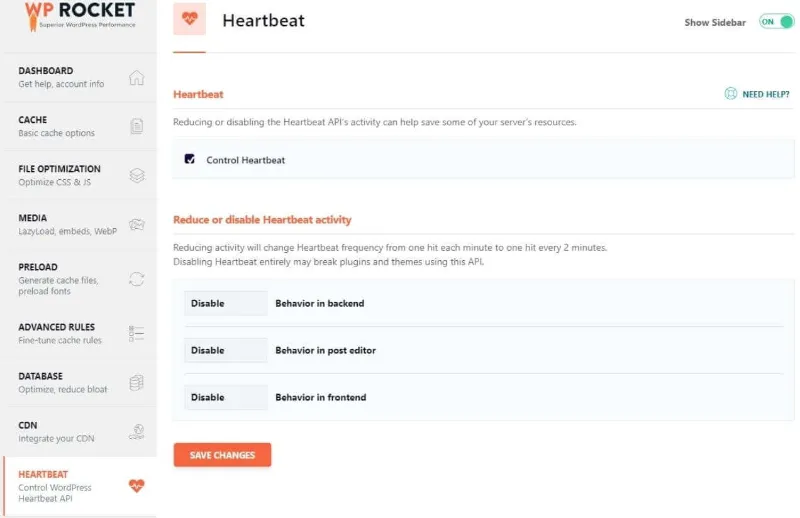
Task: Click the heart icon beside Heartbeat title
Action: (190, 20)
